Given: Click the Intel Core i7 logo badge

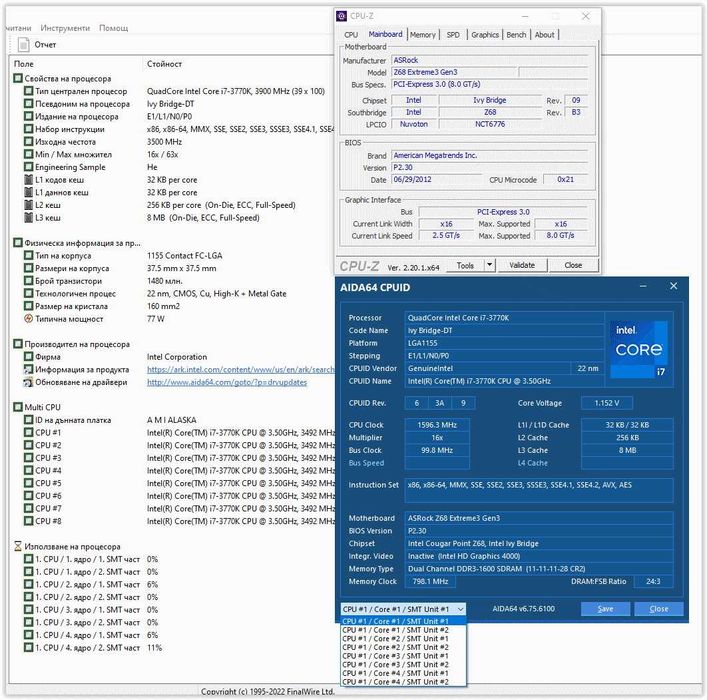Looking at the screenshot, I should 638,349.
